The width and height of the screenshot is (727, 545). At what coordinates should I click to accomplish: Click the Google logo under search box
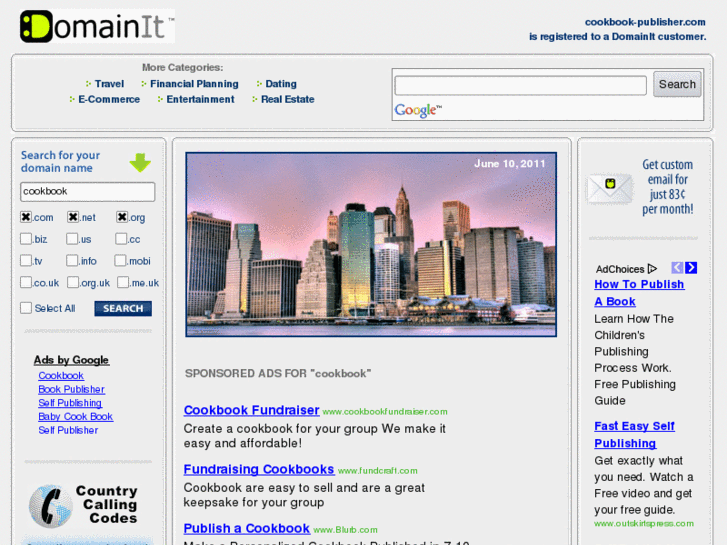pos(418,110)
